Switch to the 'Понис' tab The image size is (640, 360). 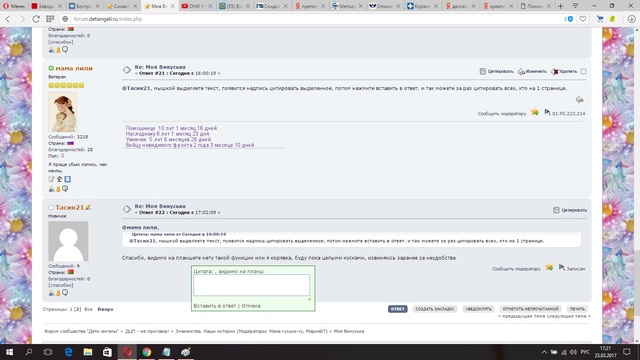click(x=535, y=6)
